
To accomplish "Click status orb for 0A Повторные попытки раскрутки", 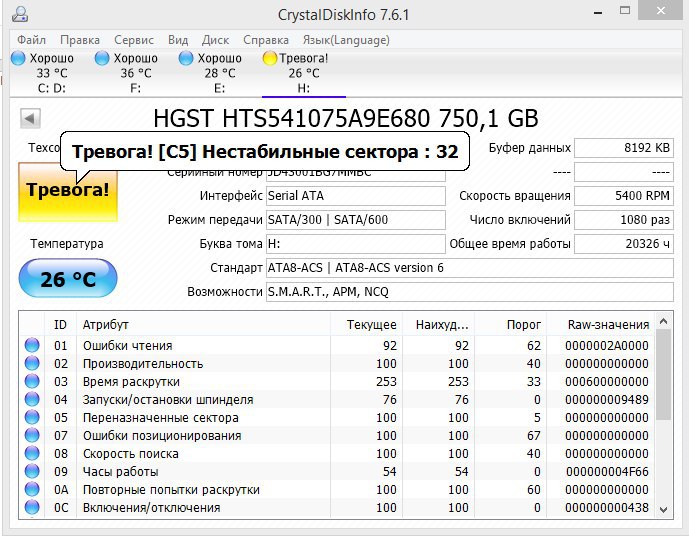I will pos(32,489).
